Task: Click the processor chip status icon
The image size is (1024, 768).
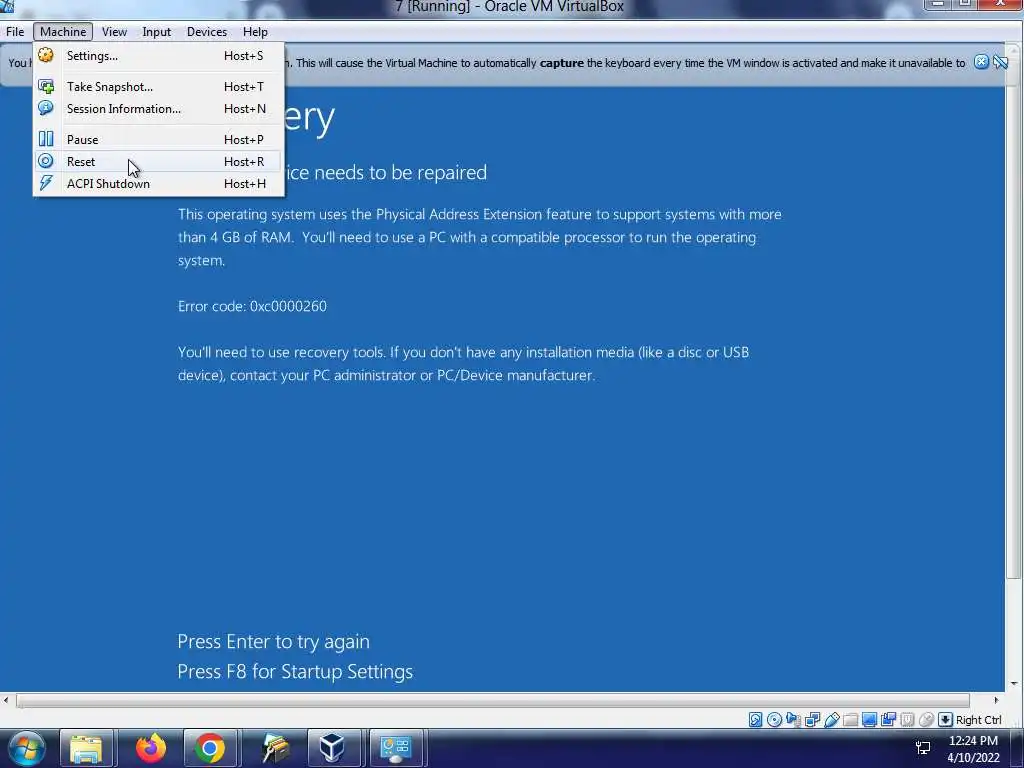Action: point(907,720)
